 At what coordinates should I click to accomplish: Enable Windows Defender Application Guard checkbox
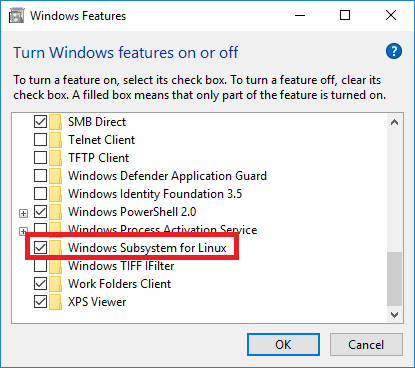40,176
